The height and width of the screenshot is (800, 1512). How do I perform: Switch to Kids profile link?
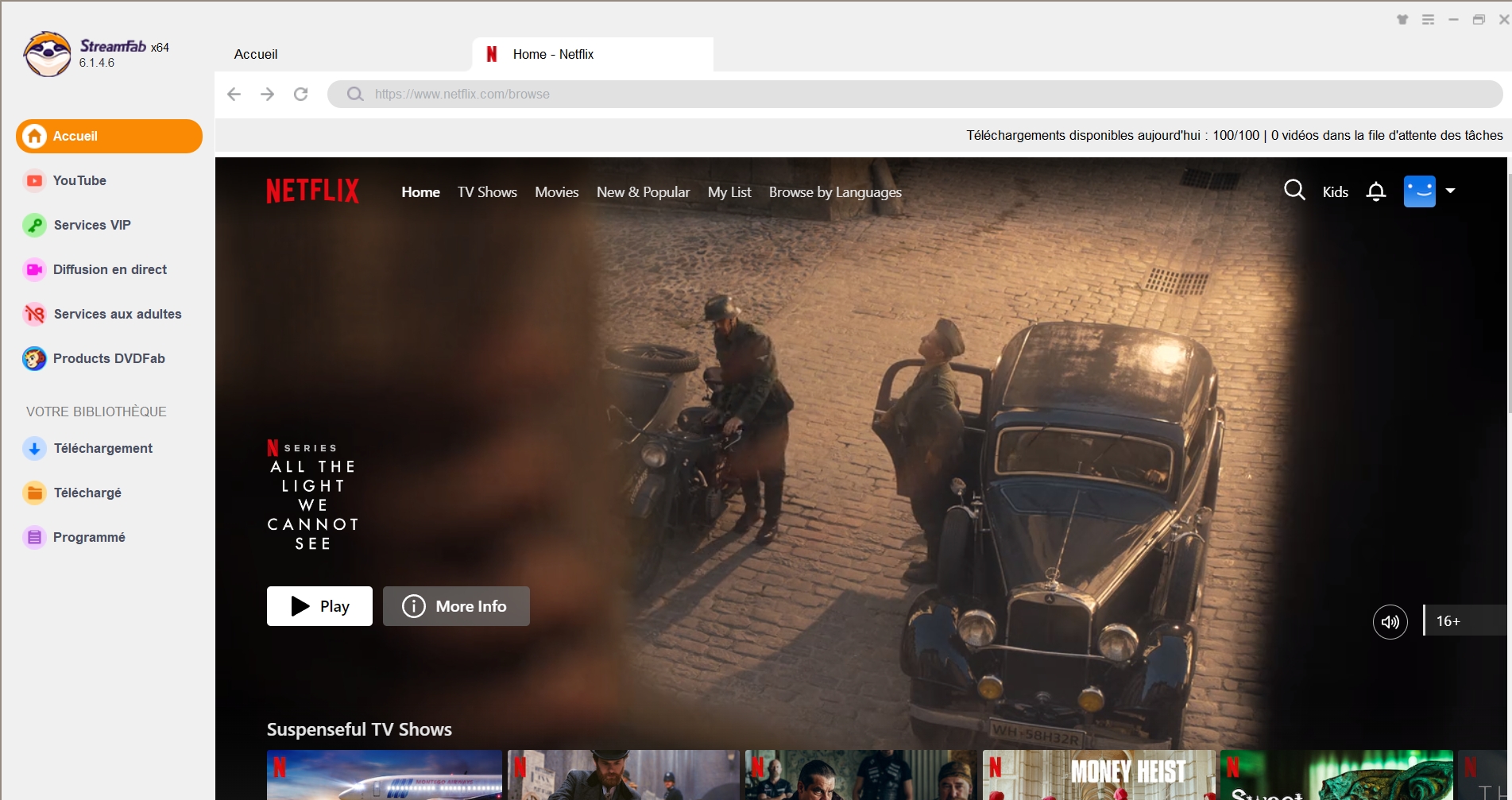(1335, 192)
